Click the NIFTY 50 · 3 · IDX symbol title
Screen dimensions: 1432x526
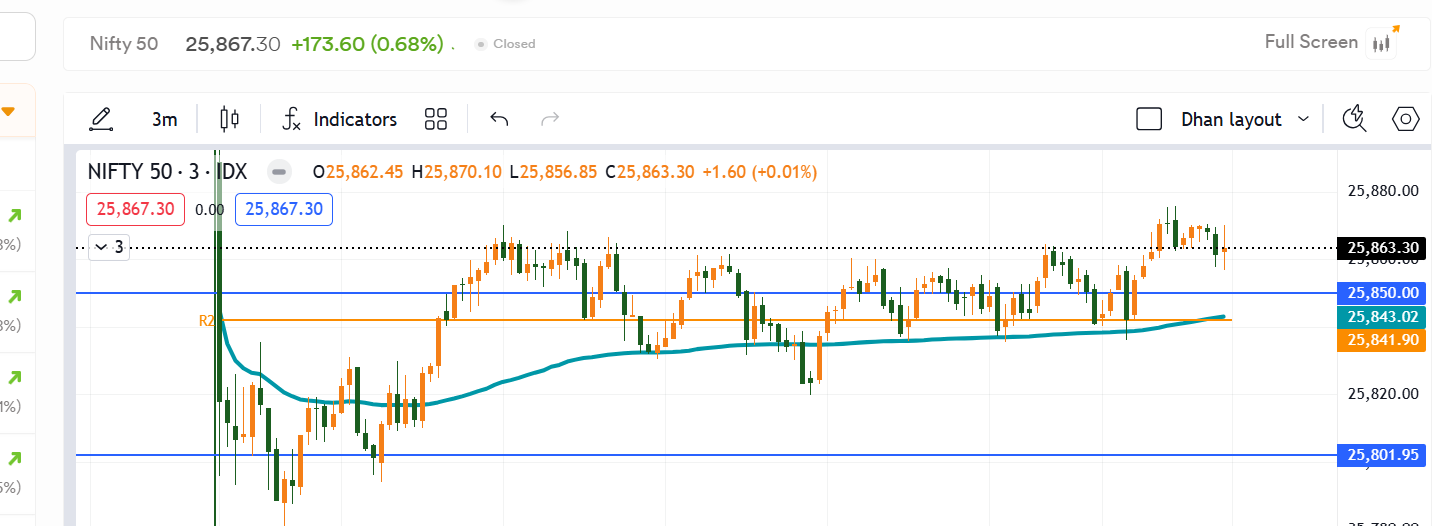click(167, 172)
